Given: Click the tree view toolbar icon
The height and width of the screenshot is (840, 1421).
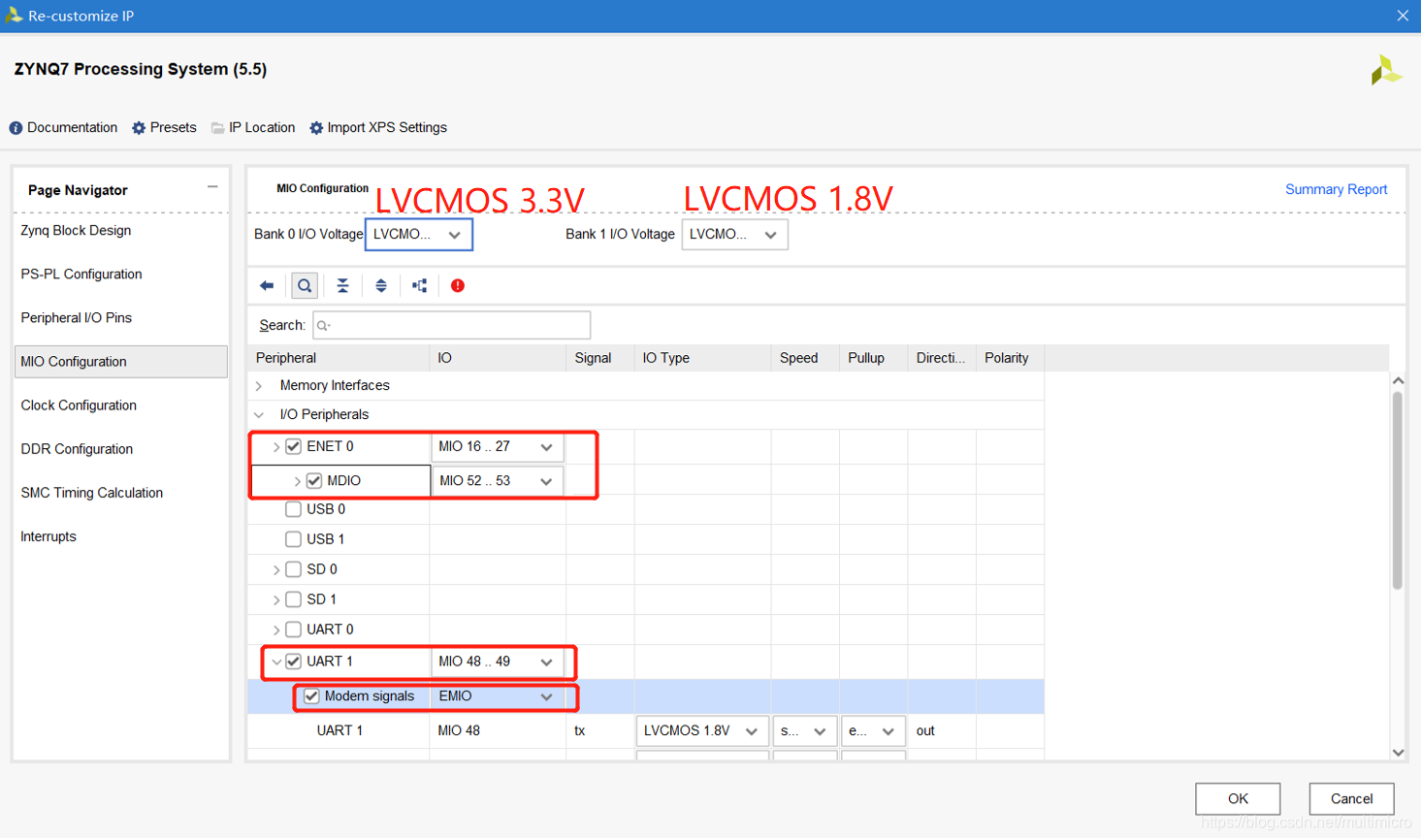Looking at the screenshot, I should point(419,286).
